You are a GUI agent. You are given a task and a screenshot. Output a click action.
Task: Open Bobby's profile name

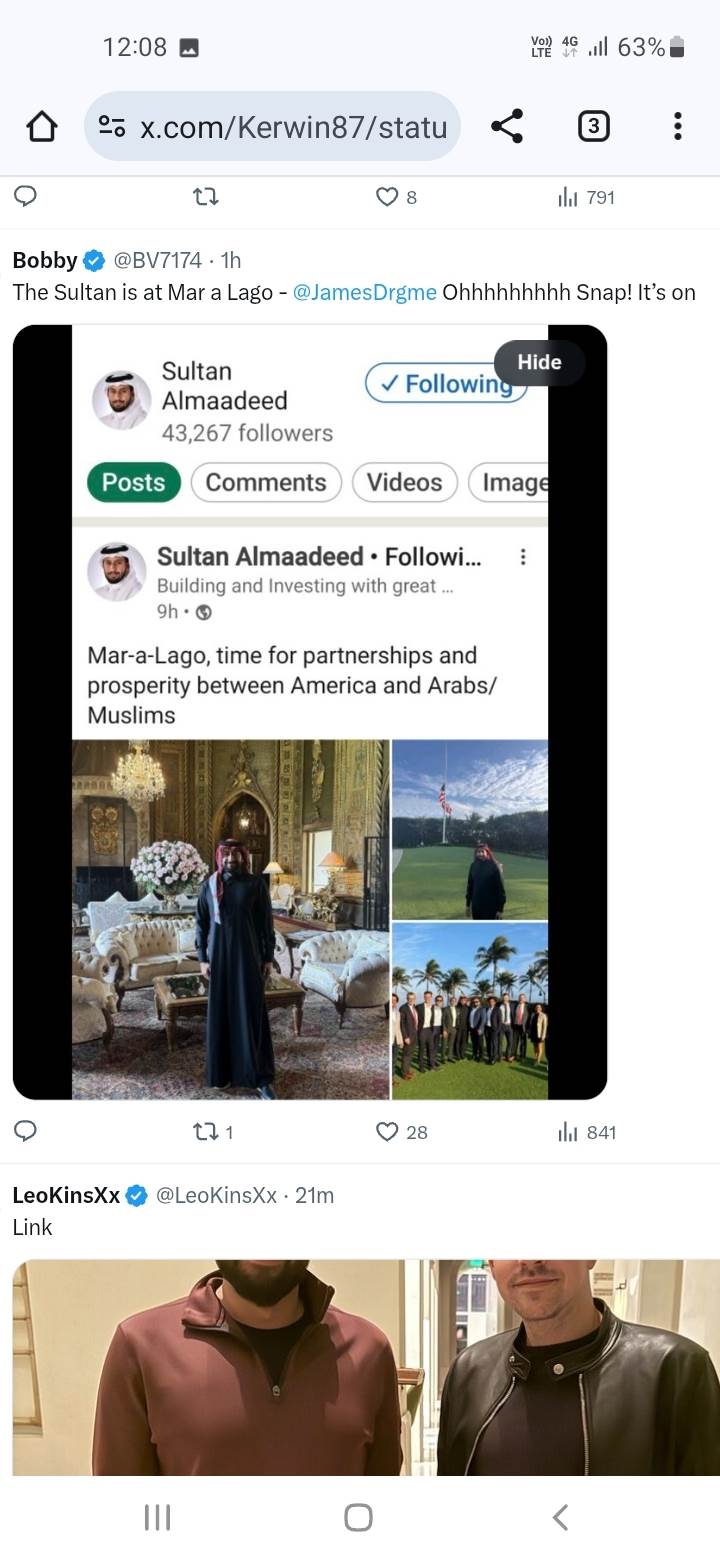(x=45, y=260)
